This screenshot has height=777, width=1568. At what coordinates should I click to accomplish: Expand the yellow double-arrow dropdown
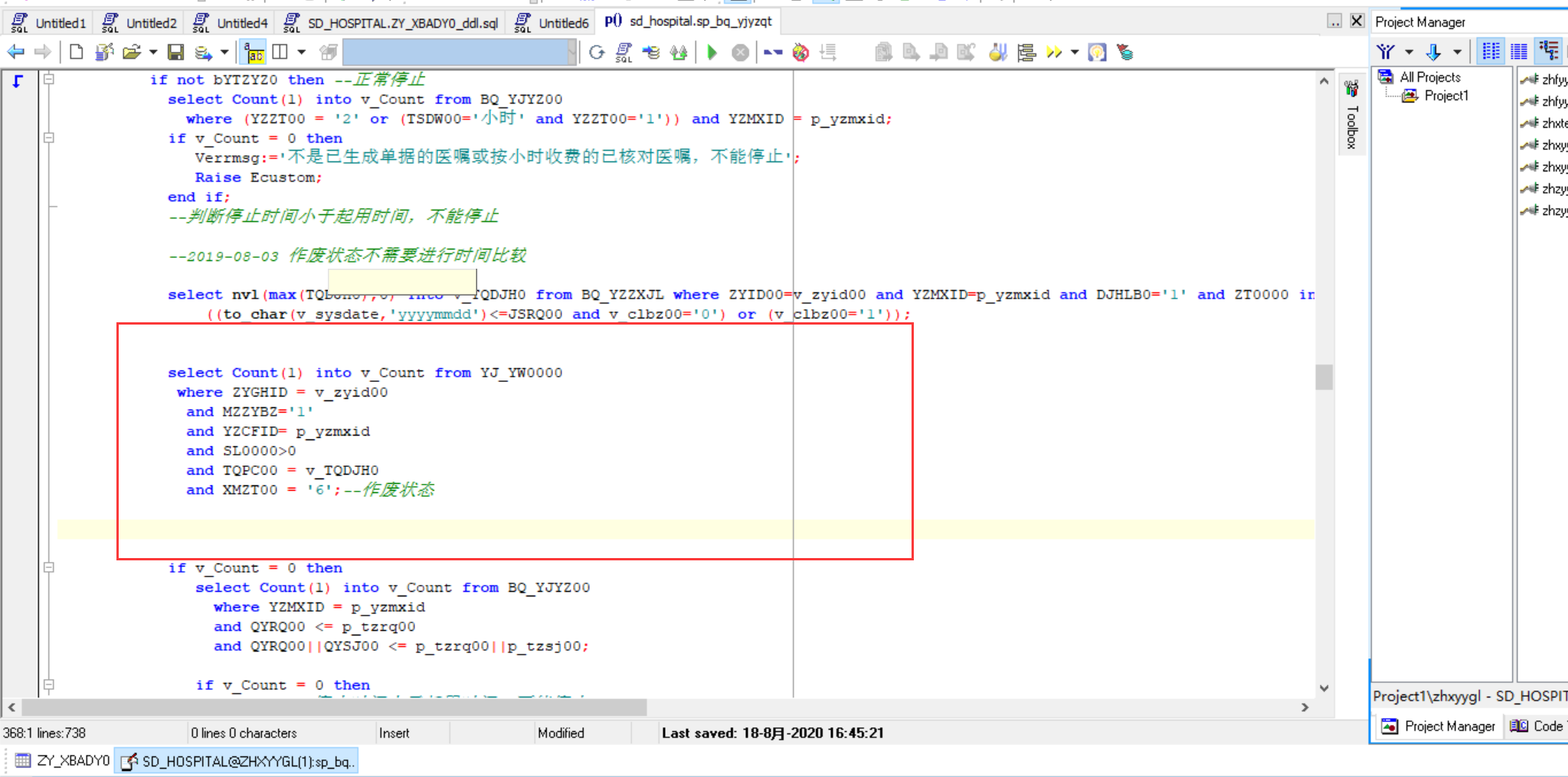click(1075, 52)
